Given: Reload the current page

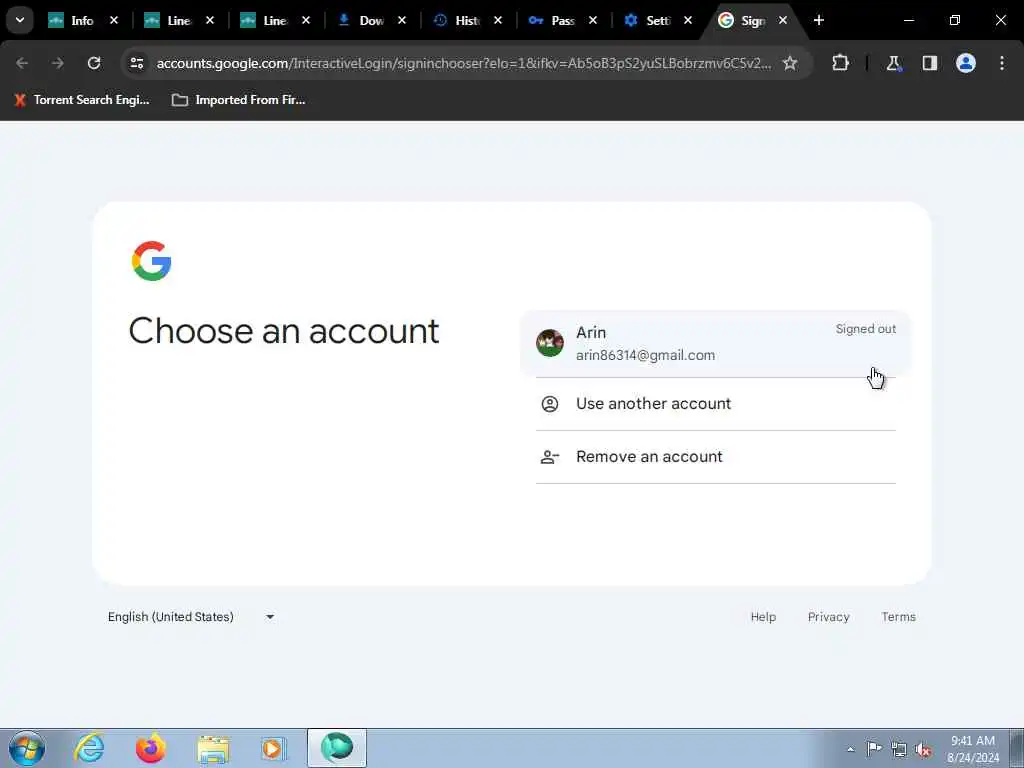Looking at the screenshot, I should click(94, 63).
